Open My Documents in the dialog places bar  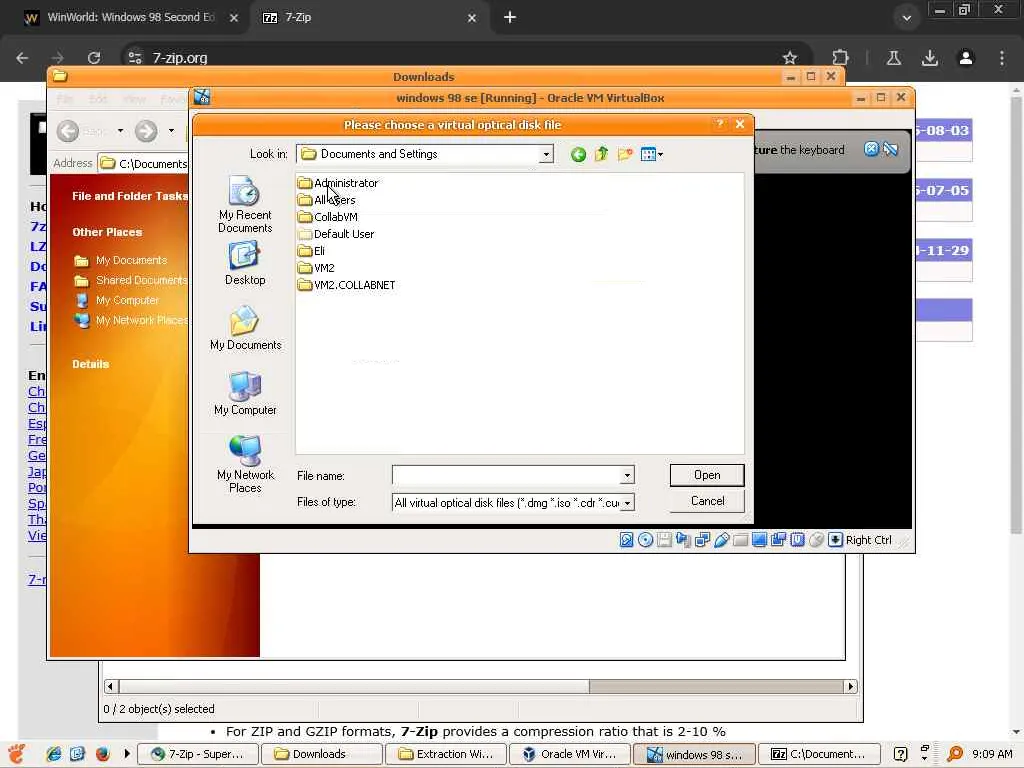click(245, 328)
